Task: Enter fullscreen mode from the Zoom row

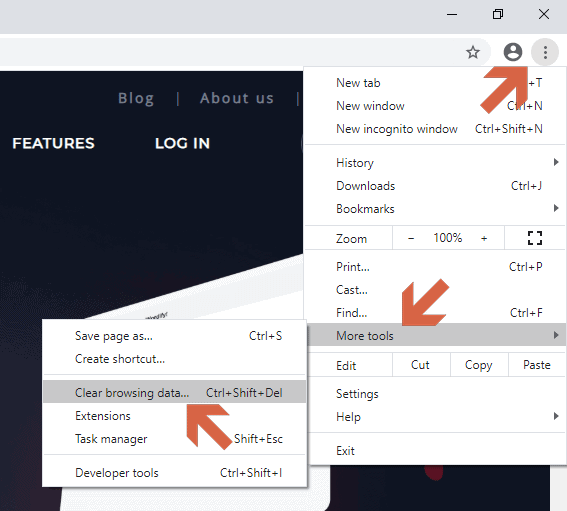Action: (535, 238)
